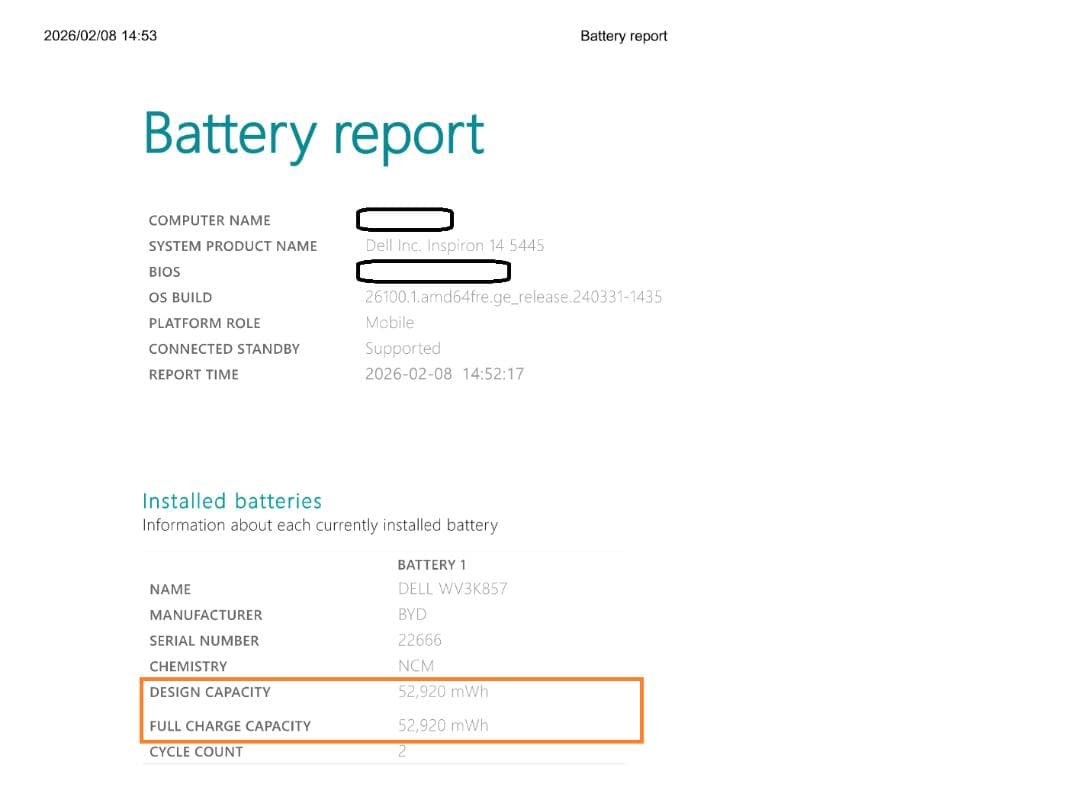Select the battery name DELL WV3K857
1080x800 pixels.
tap(452, 589)
